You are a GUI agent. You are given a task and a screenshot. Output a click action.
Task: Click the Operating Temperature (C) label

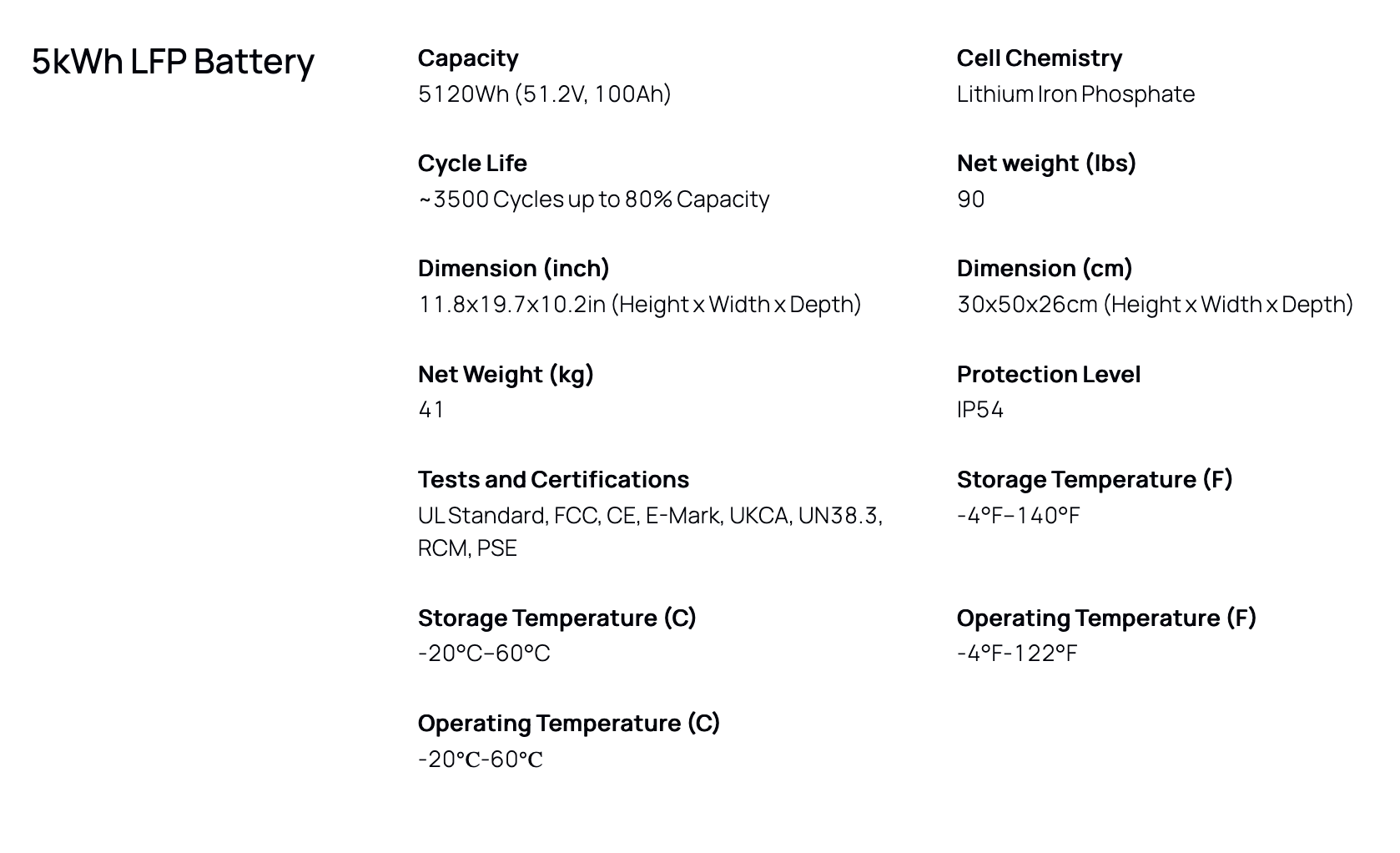pyautogui.click(x=568, y=724)
